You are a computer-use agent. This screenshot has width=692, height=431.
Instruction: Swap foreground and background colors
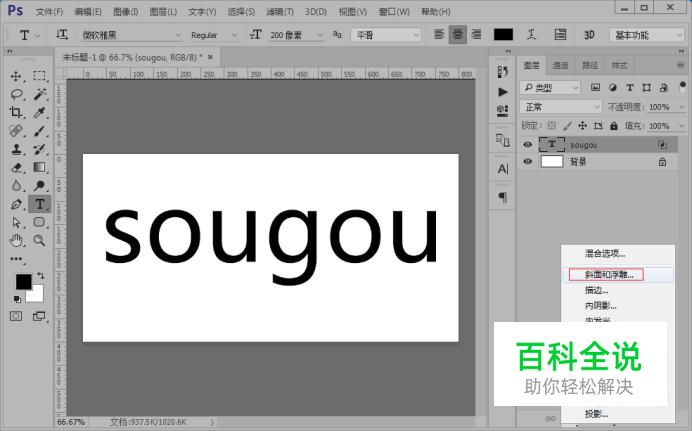[x=41, y=275]
